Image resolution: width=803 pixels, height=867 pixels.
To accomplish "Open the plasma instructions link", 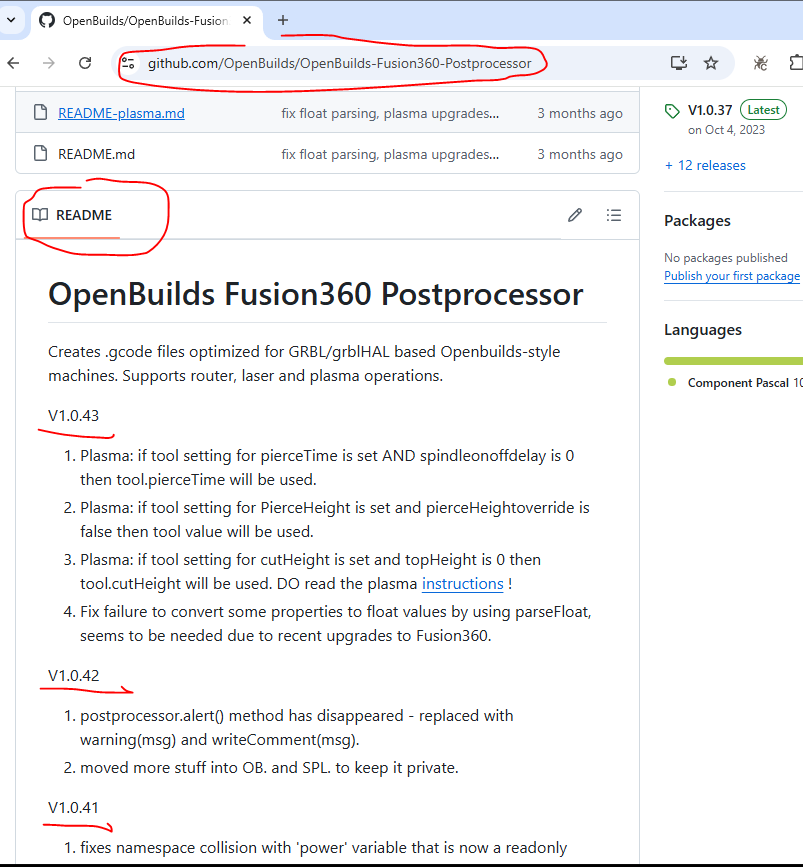I will [462, 584].
